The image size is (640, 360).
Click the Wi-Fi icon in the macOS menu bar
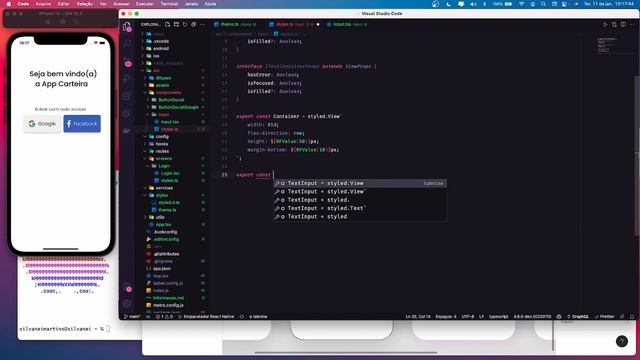[x=522, y=4]
